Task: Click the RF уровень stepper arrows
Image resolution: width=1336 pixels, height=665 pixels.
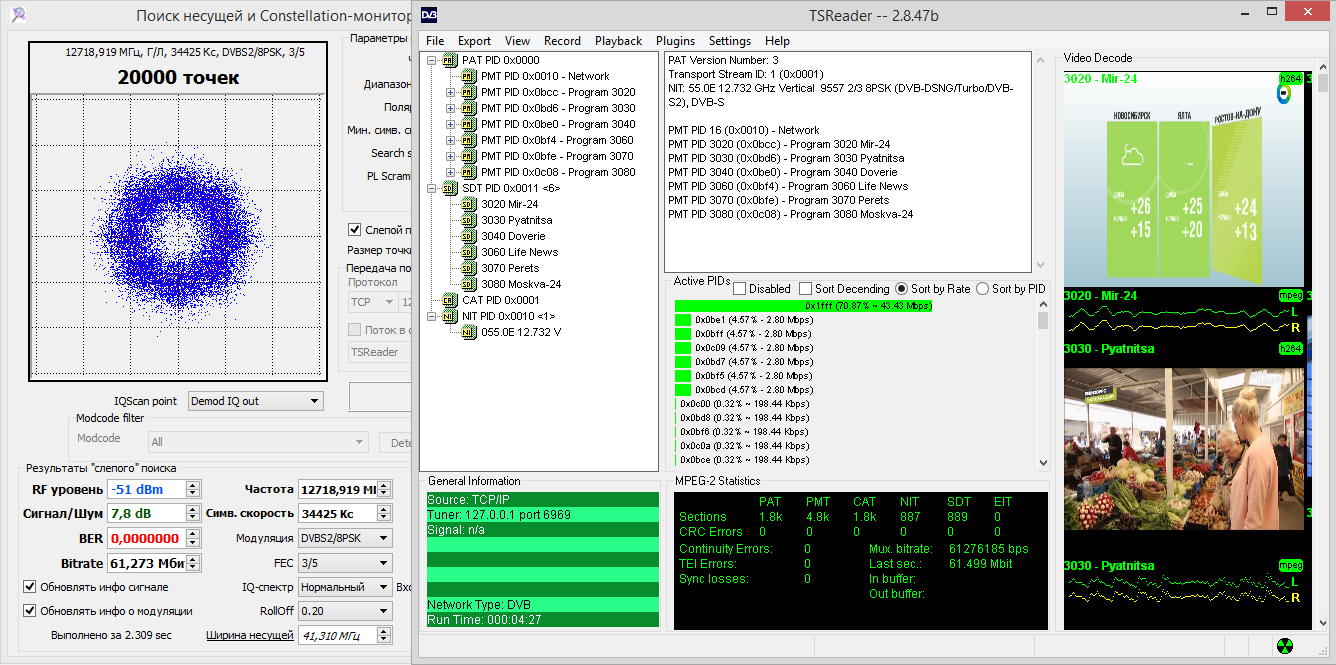Action: point(193,489)
